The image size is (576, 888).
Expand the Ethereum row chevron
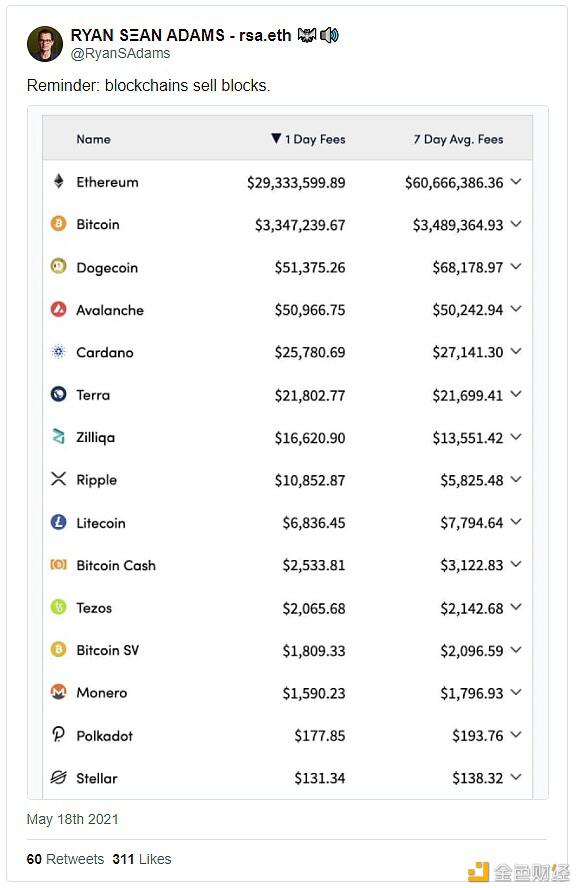click(x=515, y=182)
